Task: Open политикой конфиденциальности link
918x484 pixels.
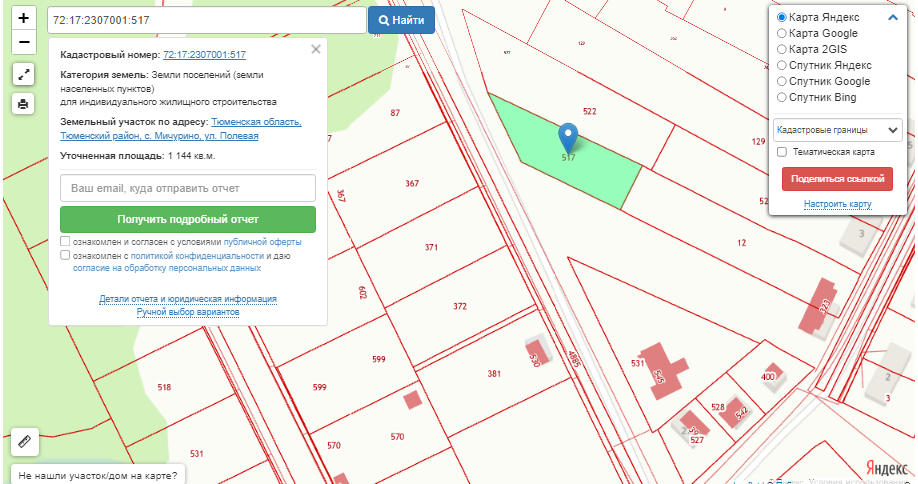Action: 197,256
